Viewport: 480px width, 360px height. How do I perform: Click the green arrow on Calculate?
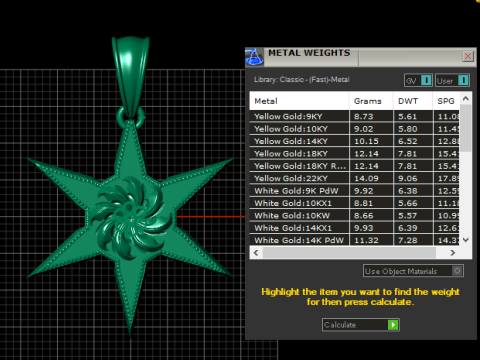(x=393, y=325)
